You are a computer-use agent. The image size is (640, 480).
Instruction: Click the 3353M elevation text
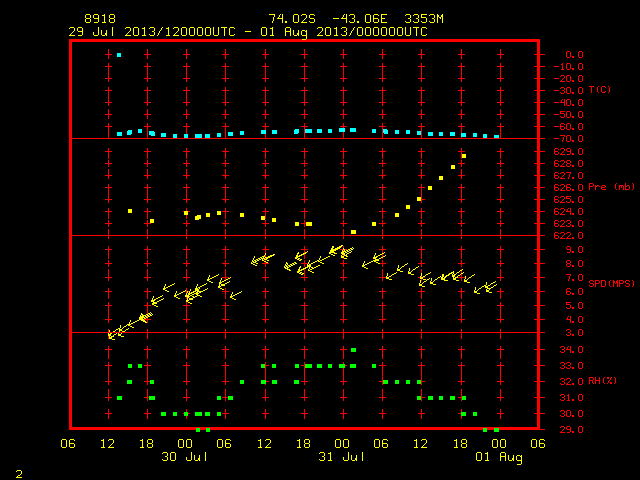[x=424, y=19]
